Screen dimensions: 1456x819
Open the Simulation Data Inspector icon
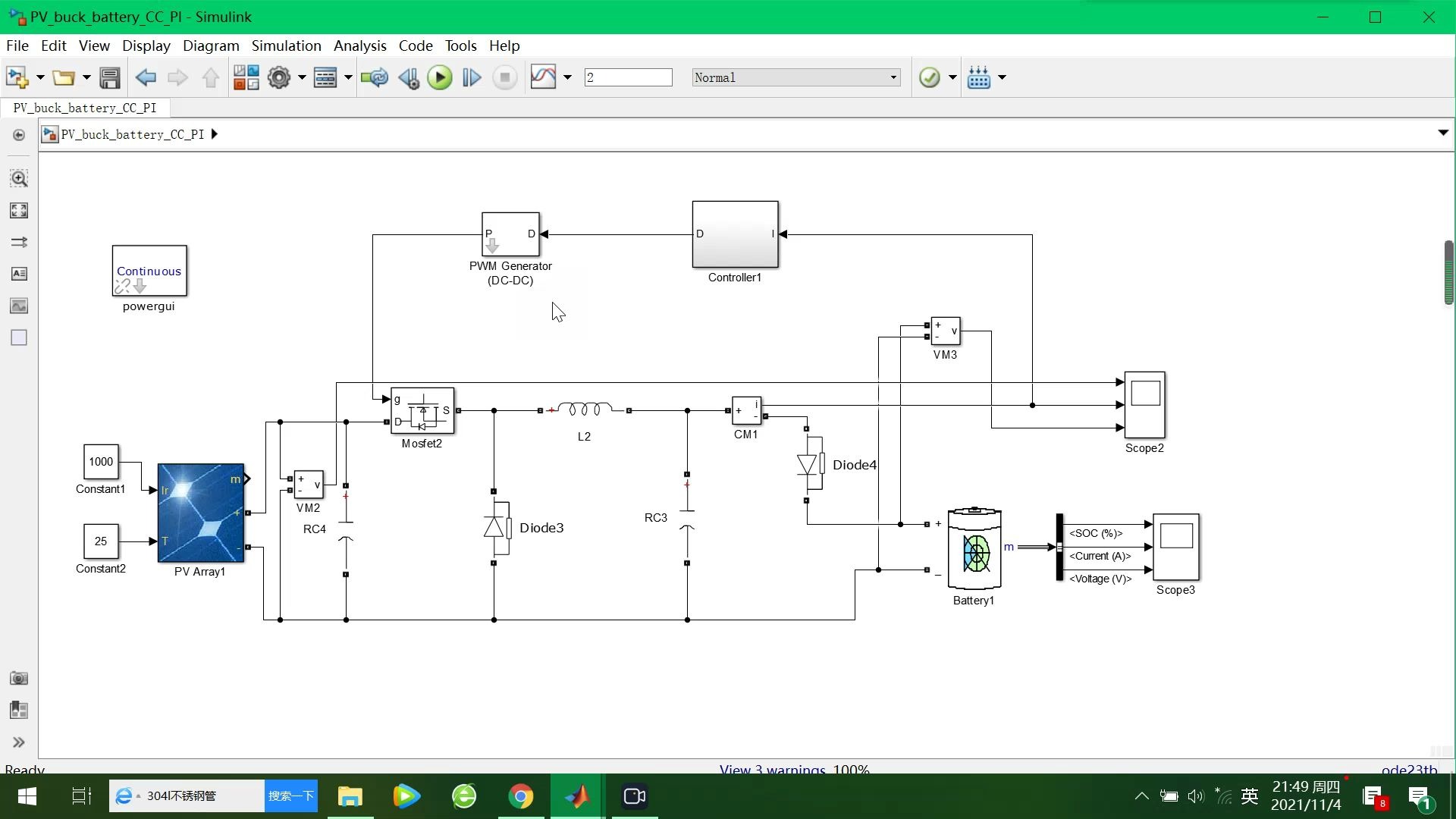click(543, 77)
